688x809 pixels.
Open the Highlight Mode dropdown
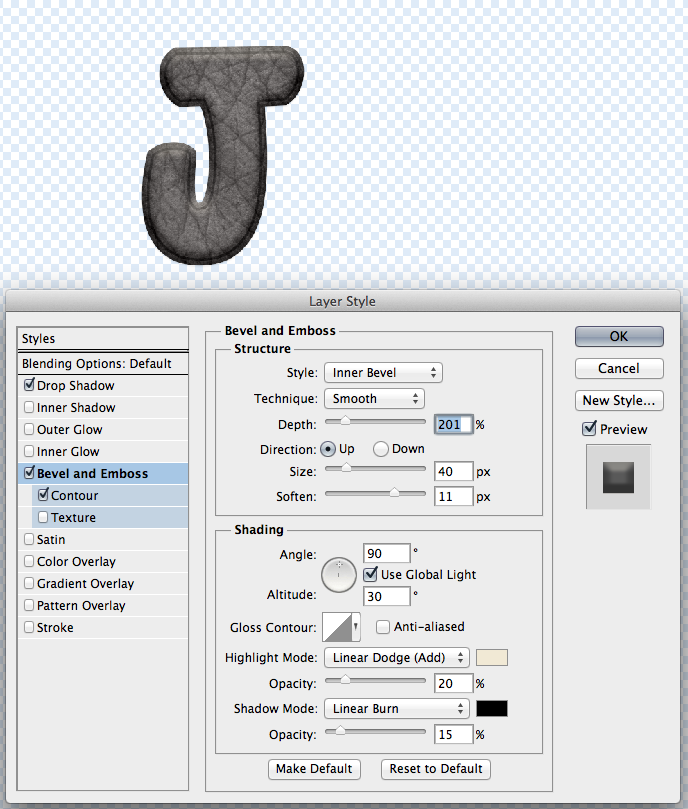click(396, 657)
